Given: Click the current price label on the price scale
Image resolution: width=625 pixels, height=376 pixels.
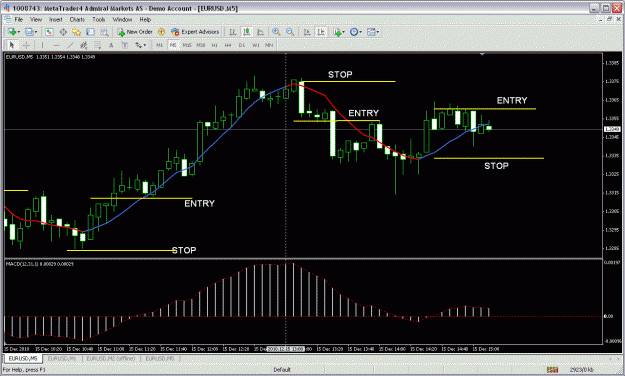Looking at the screenshot, I should (612, 129).
